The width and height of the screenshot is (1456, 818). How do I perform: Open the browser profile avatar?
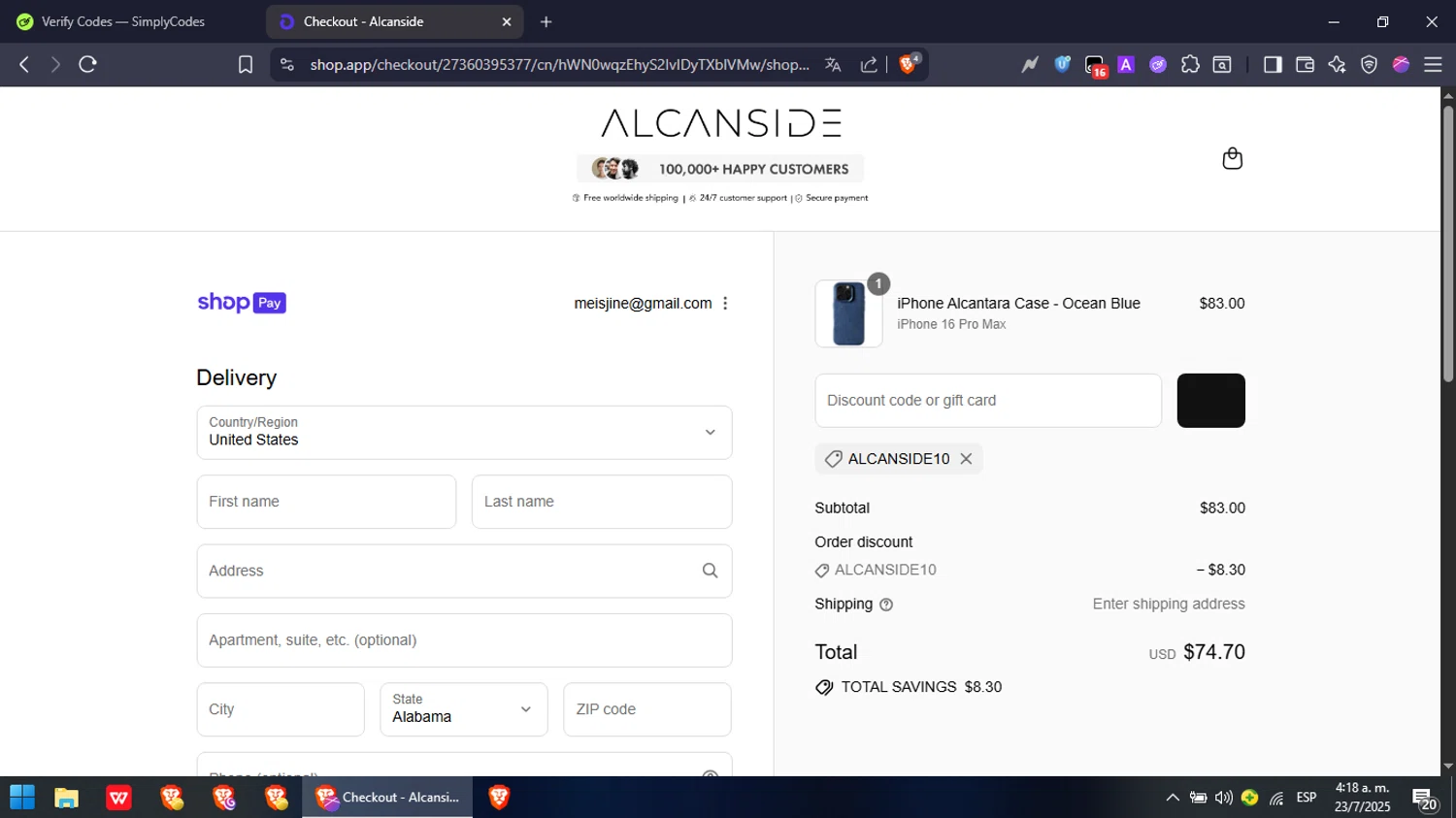tap(1401, 64)
